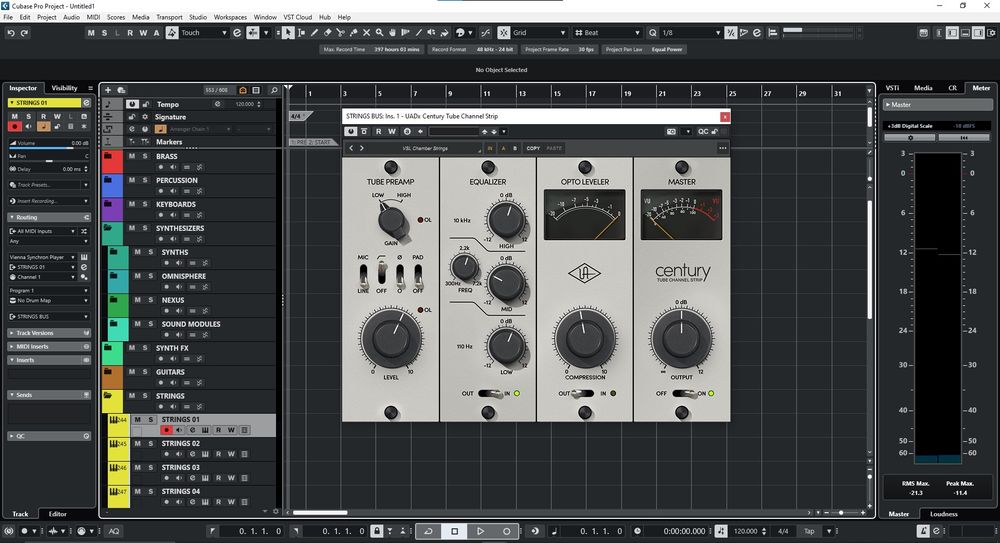Toggle Record Enable on STRINGS 01 track
Viewport: 1000px width, 543px height.
click(166, 430)
